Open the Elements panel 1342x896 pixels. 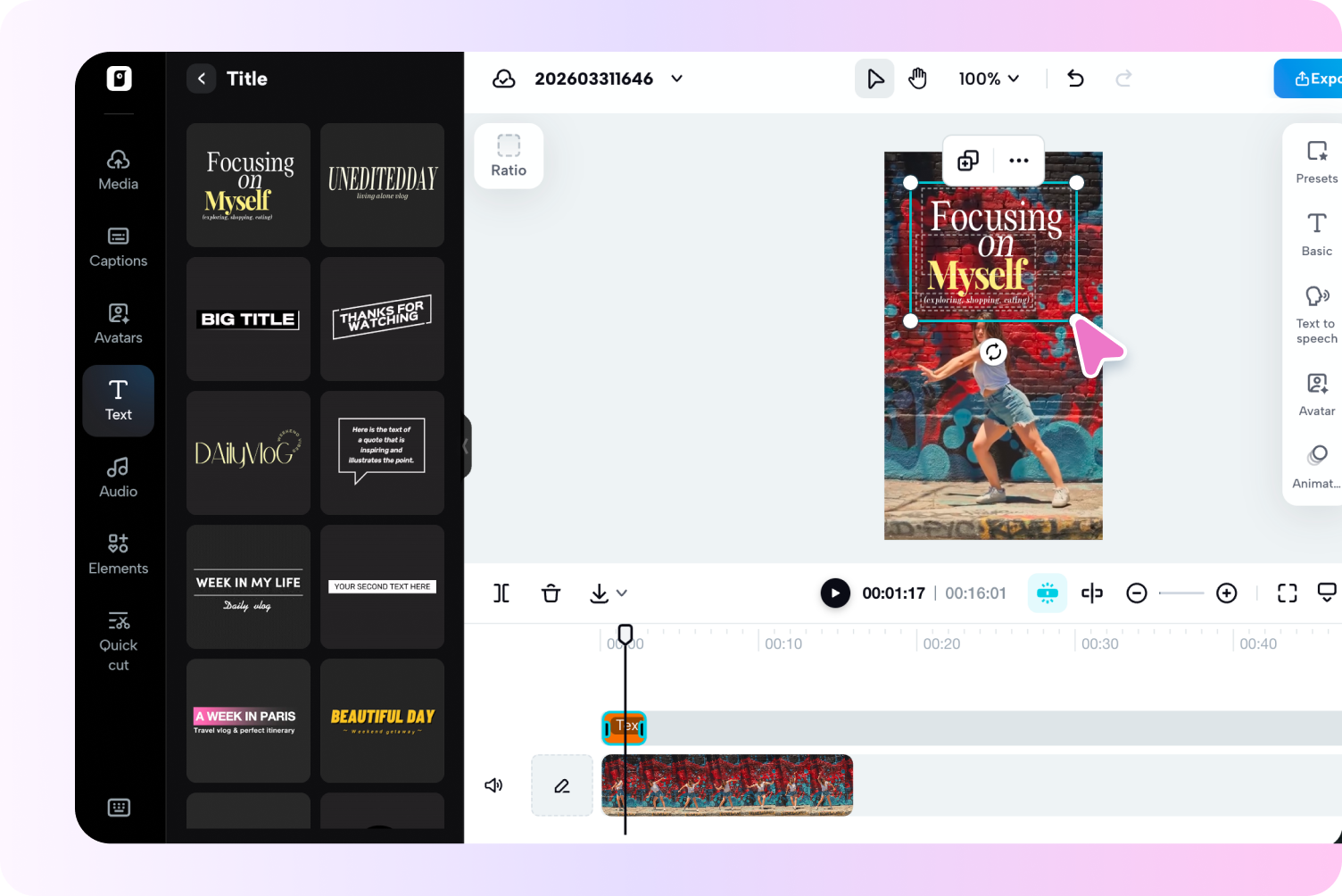click(118, 553)
